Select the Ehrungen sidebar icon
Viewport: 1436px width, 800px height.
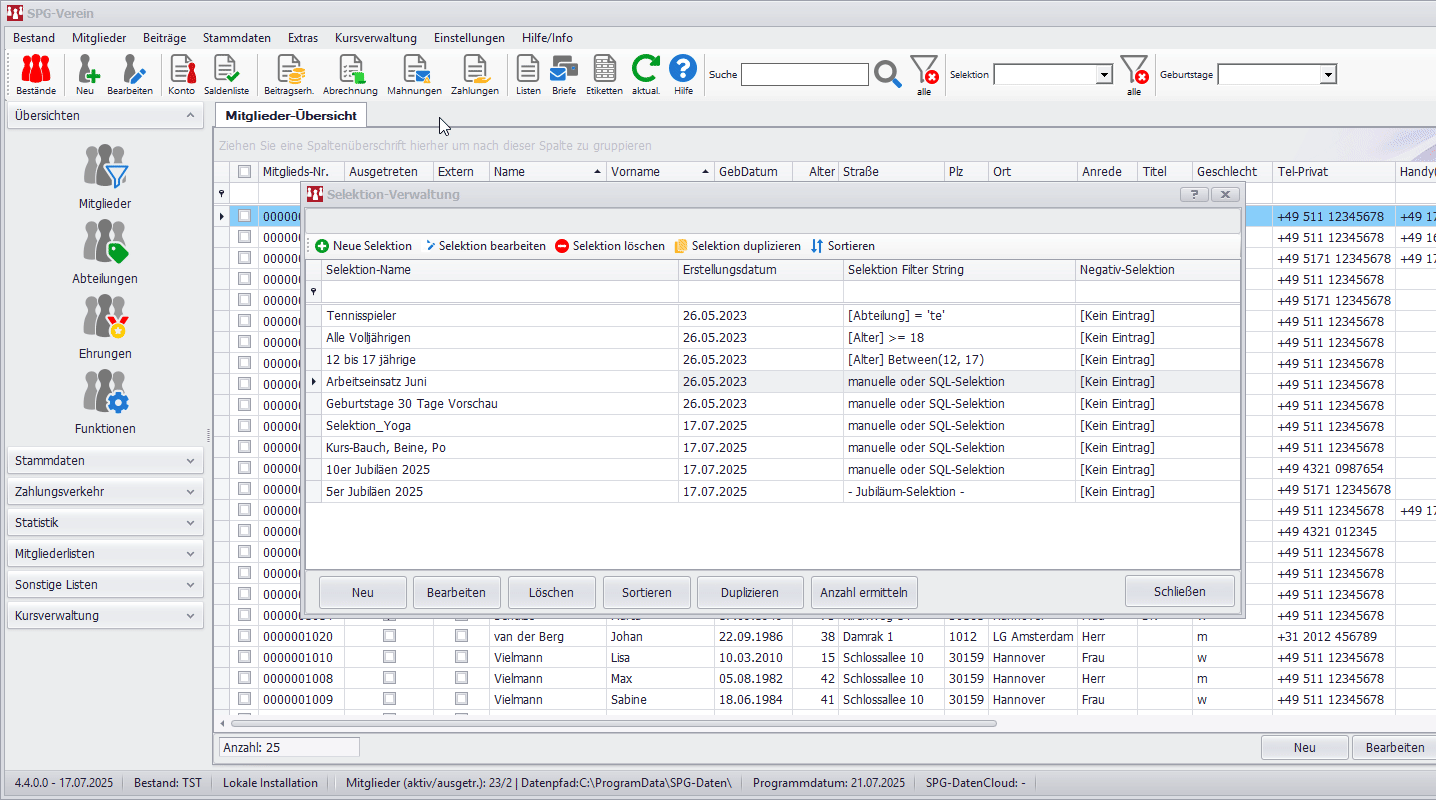[x=105, y=327]
